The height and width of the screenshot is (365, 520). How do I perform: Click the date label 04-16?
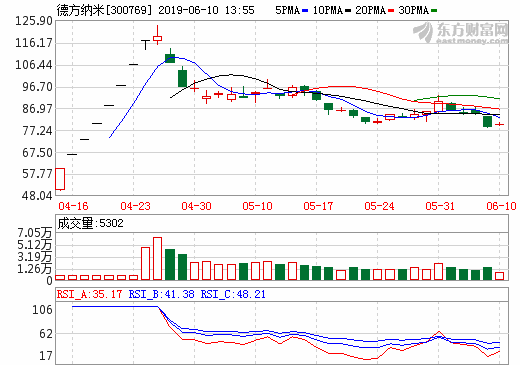(x=73, y=206)
